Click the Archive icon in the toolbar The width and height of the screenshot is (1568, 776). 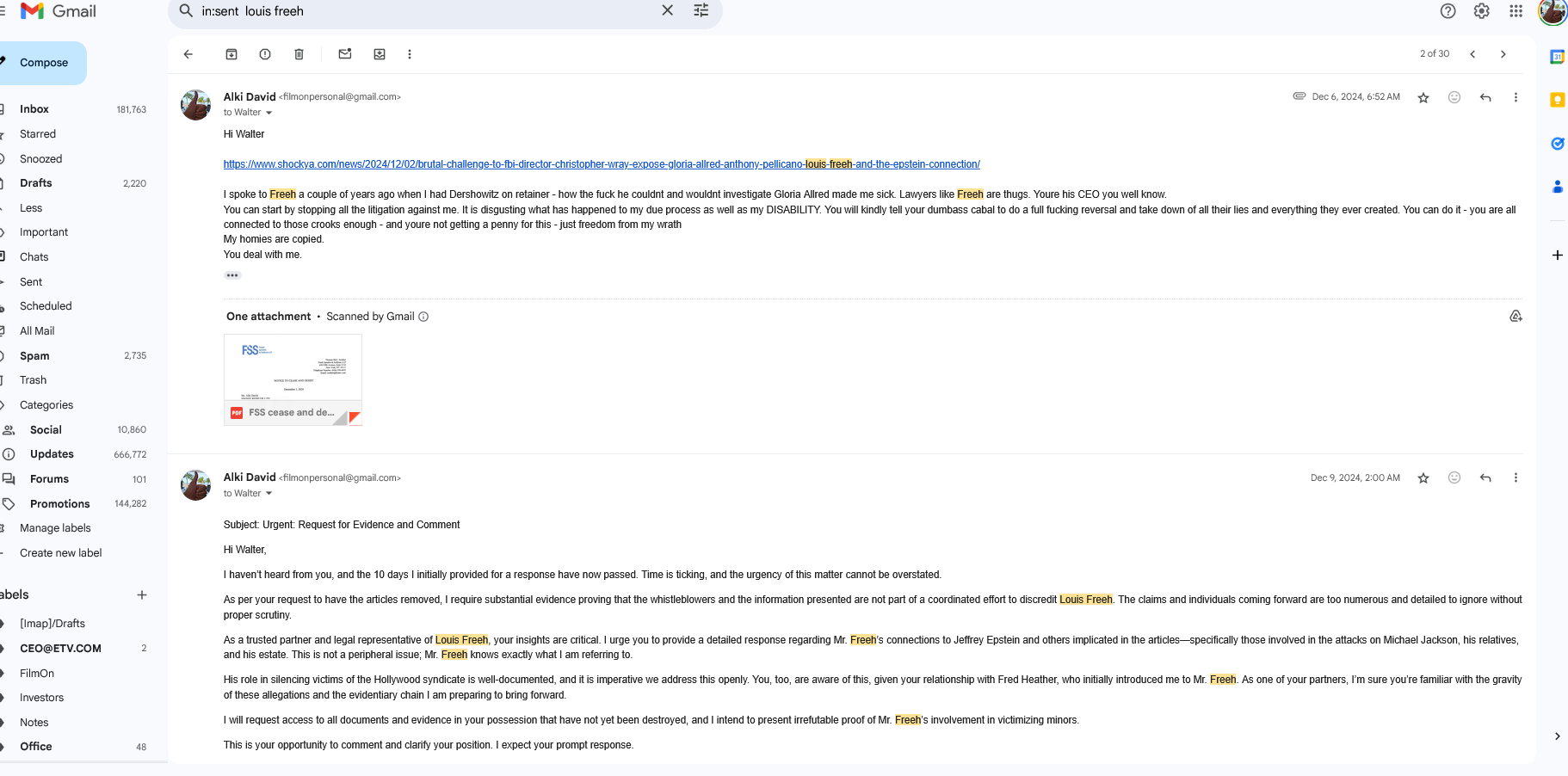click(231, 54)
